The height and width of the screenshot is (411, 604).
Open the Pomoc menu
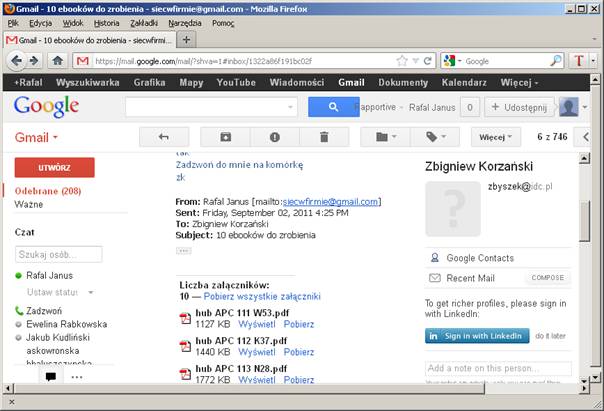[x=223, y=23]
